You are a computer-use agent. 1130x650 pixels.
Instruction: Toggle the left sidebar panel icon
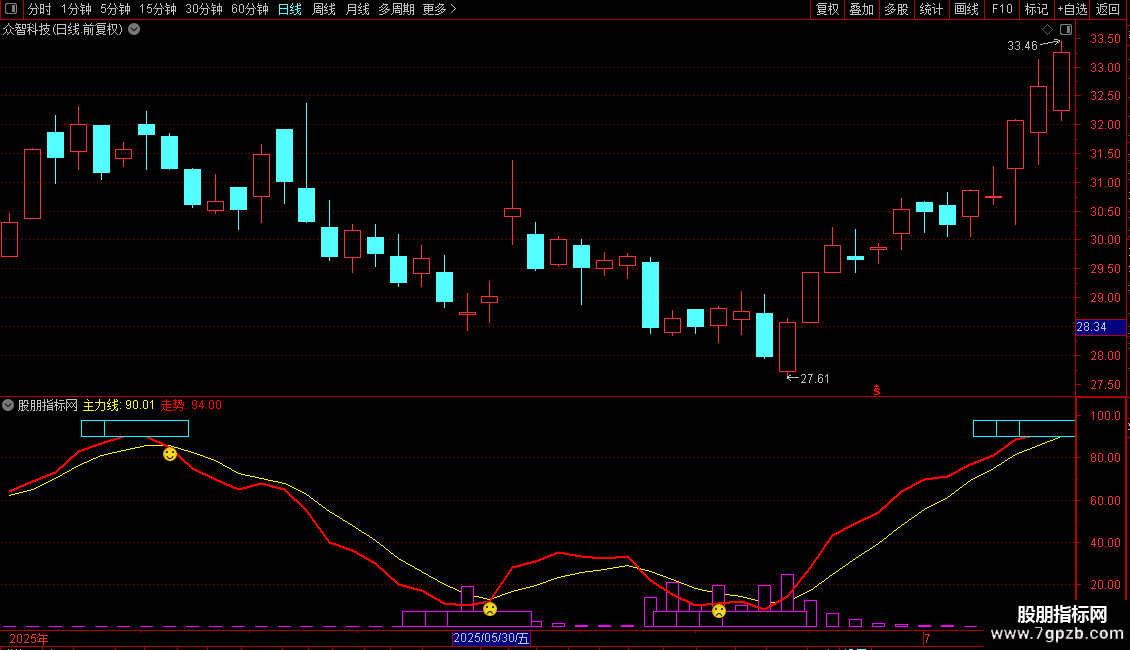[11, 9]
